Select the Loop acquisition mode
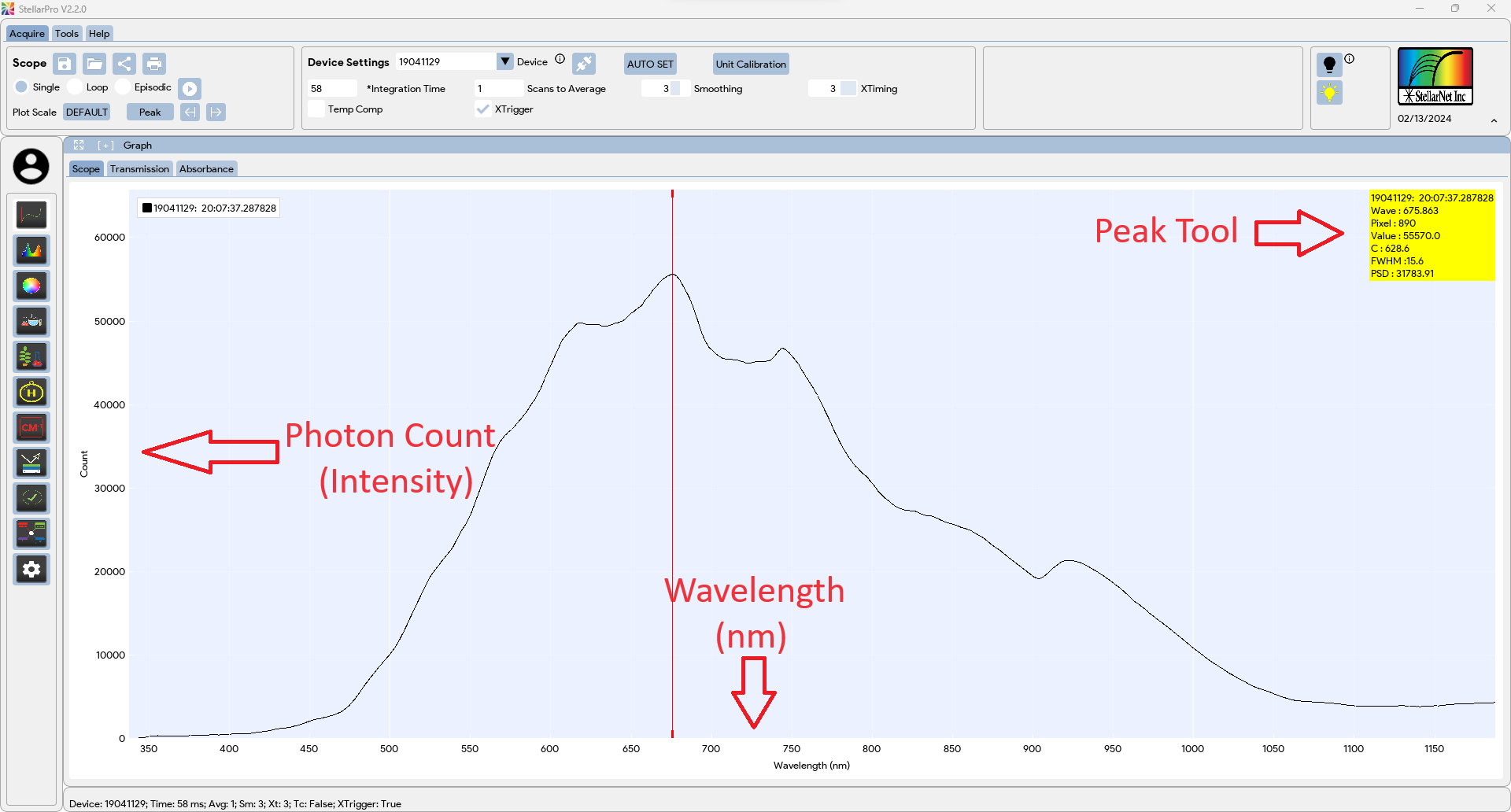The image size is (1511, 812). click(x=76, y=87)
